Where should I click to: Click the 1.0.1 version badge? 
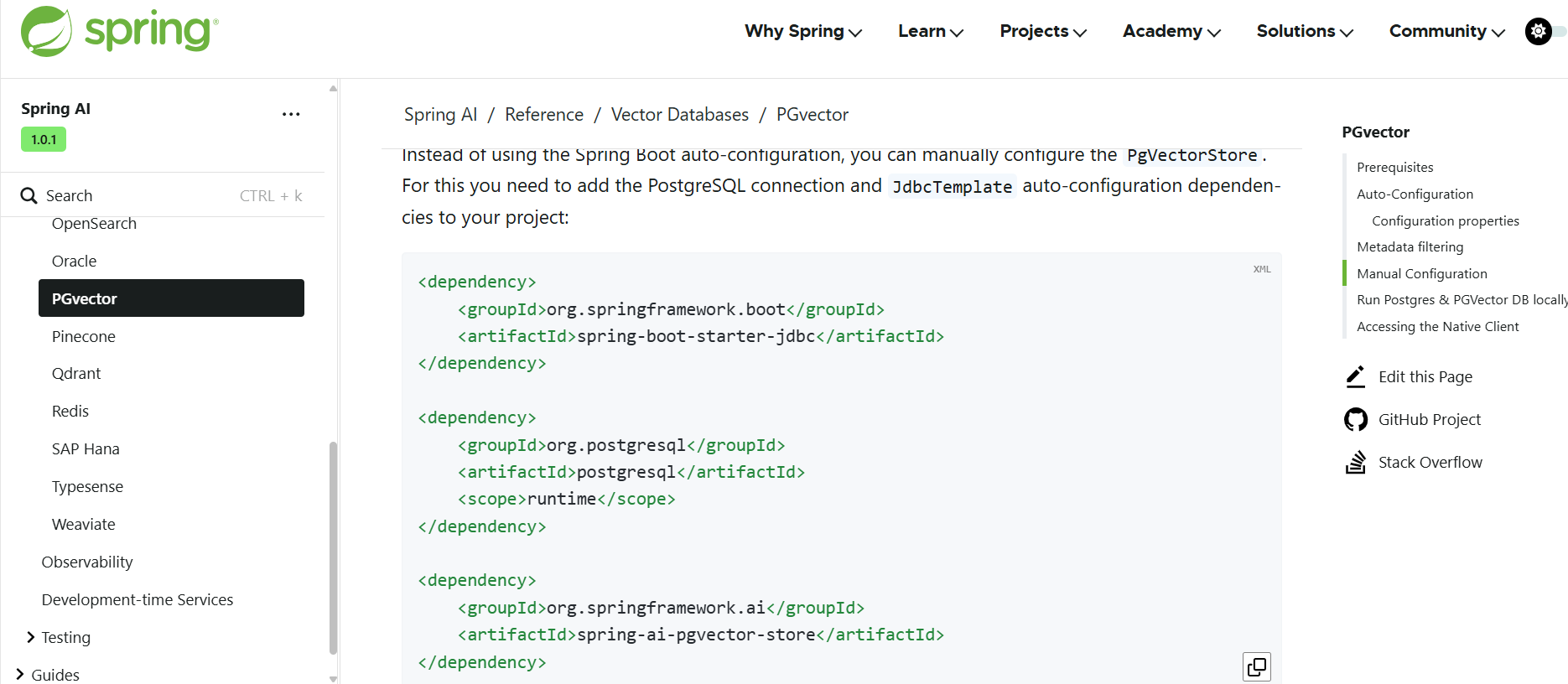(44, 140)
